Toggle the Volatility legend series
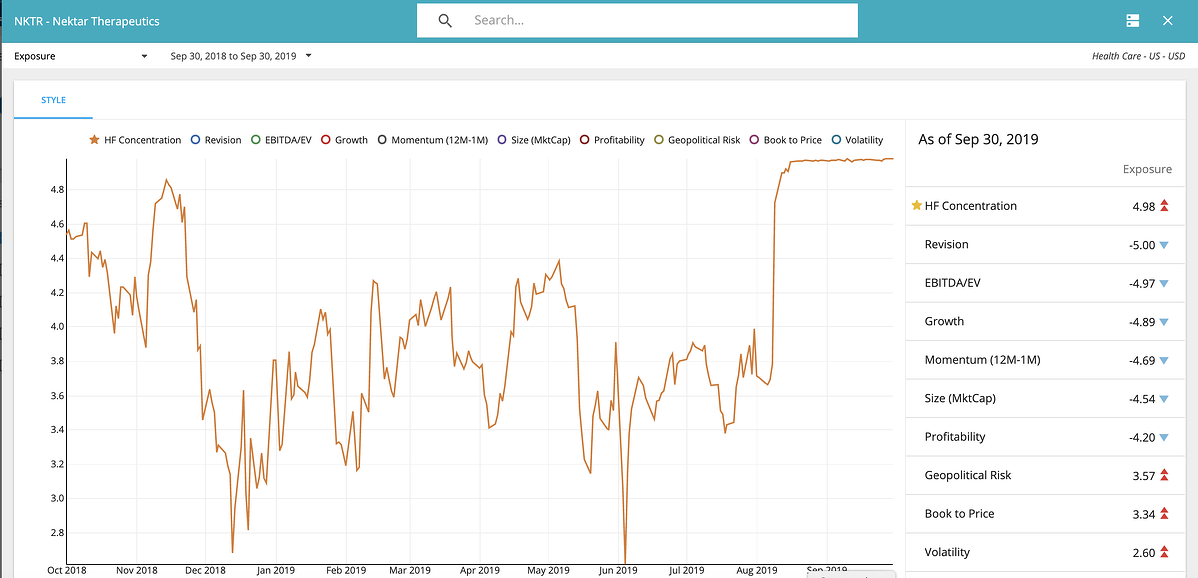This screenshot has height=578, width=1198. 857,140
